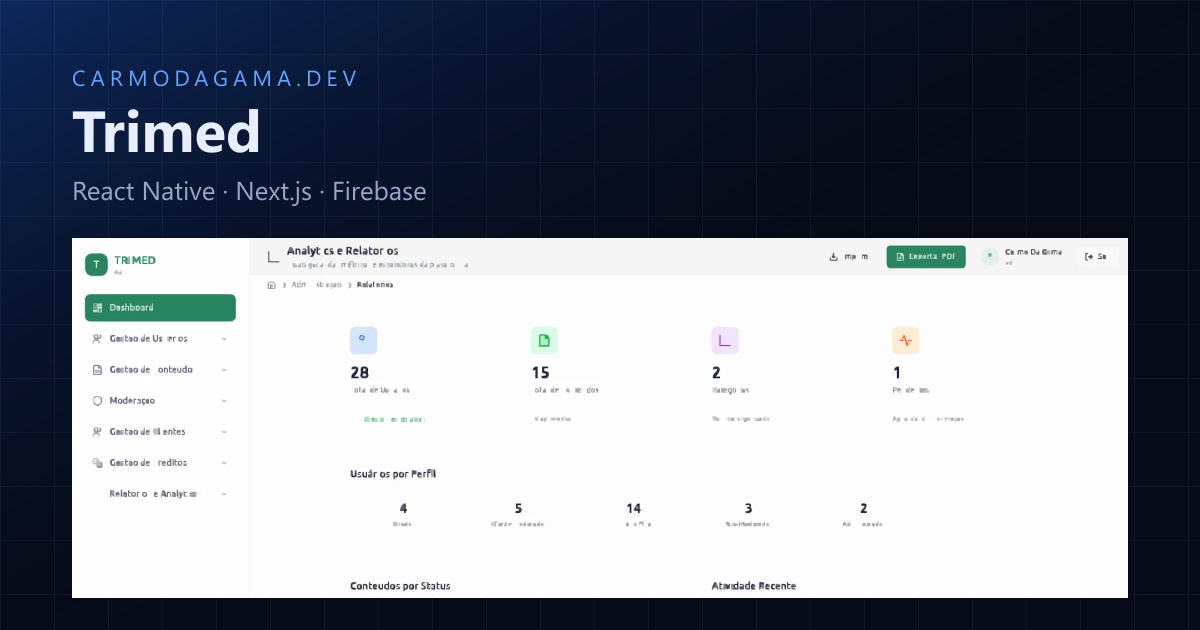Open Gestao de Usuarios menu
The width and height of the screenshot is (1200, 630).
click(x=160, y=339)
